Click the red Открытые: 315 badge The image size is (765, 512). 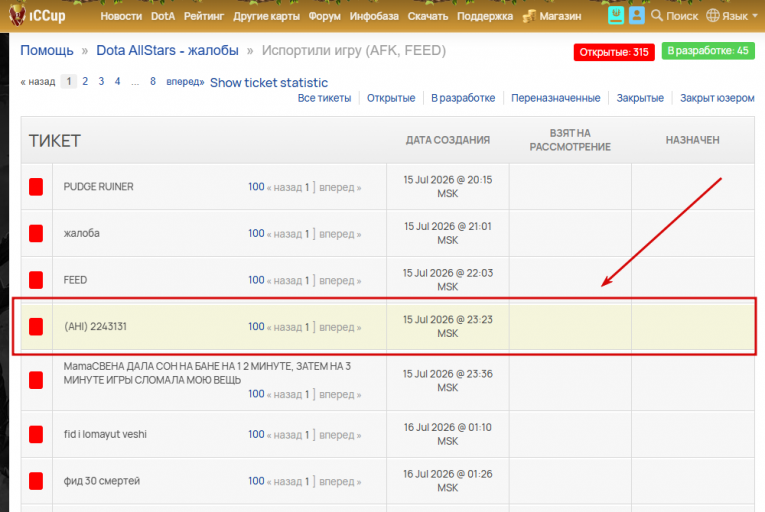pyautogui.click(x=614, y=52)
